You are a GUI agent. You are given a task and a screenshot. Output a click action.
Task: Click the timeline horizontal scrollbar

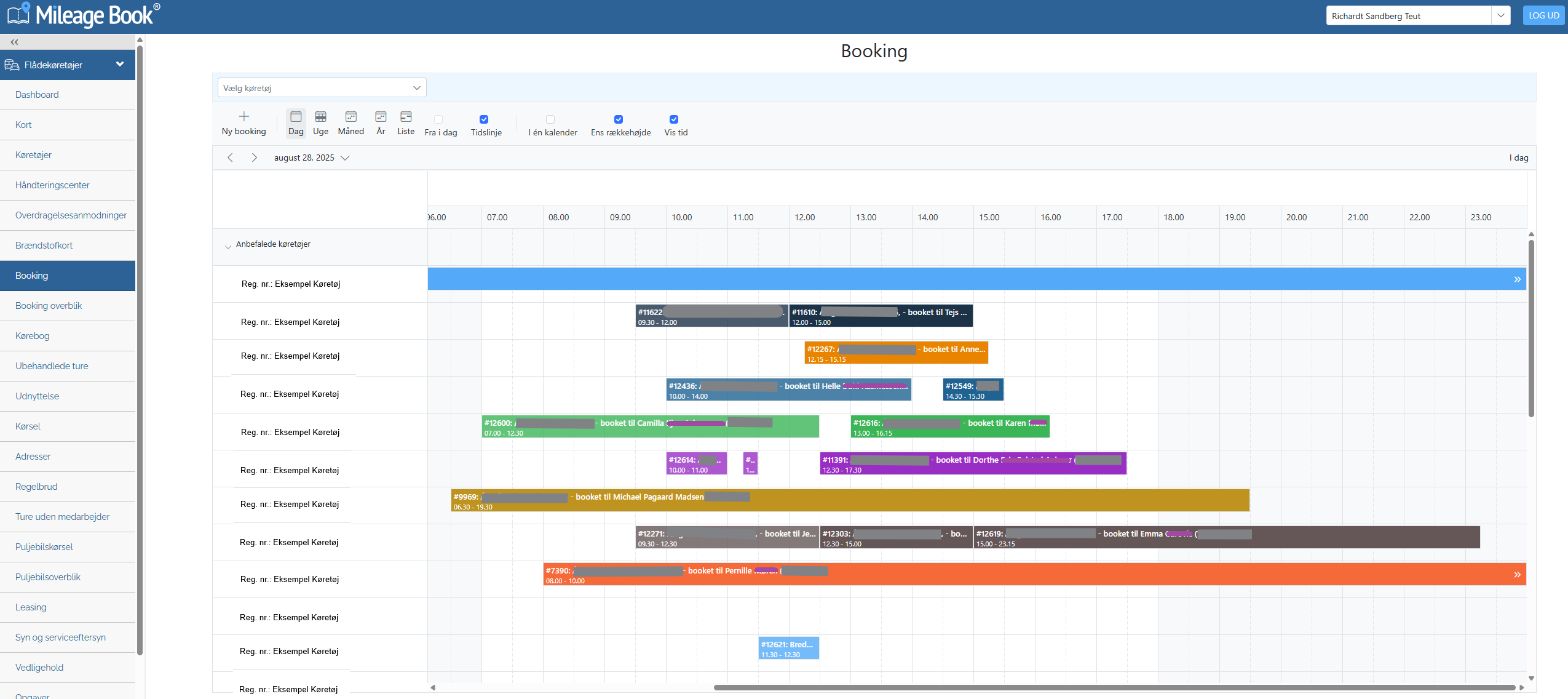[1114, 687]
